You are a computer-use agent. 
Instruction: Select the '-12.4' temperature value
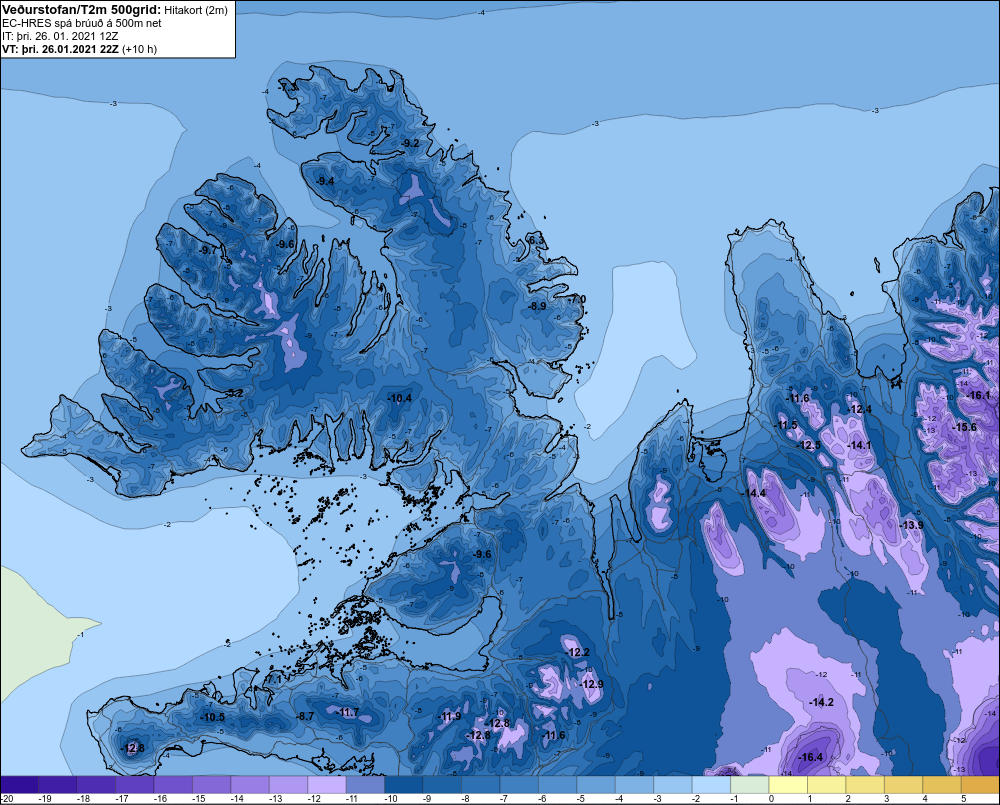(x=860, y=410)
